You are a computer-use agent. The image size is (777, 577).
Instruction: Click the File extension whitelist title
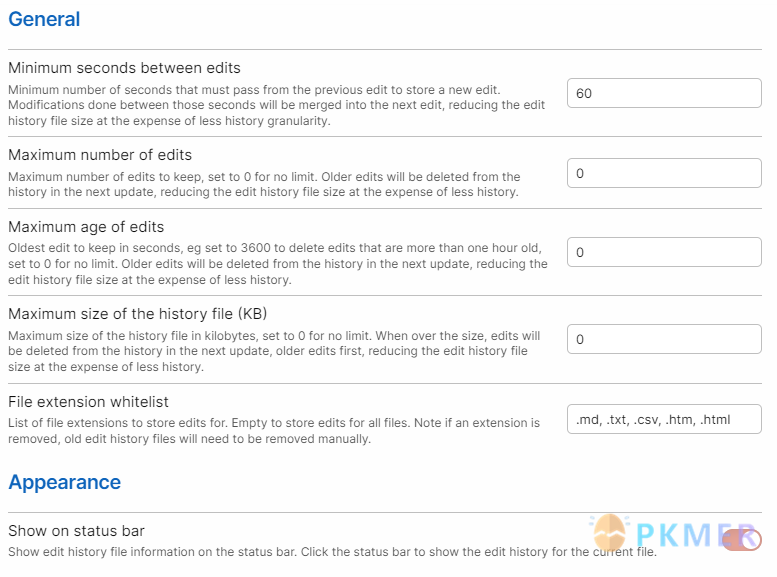(x=88, y=402)
